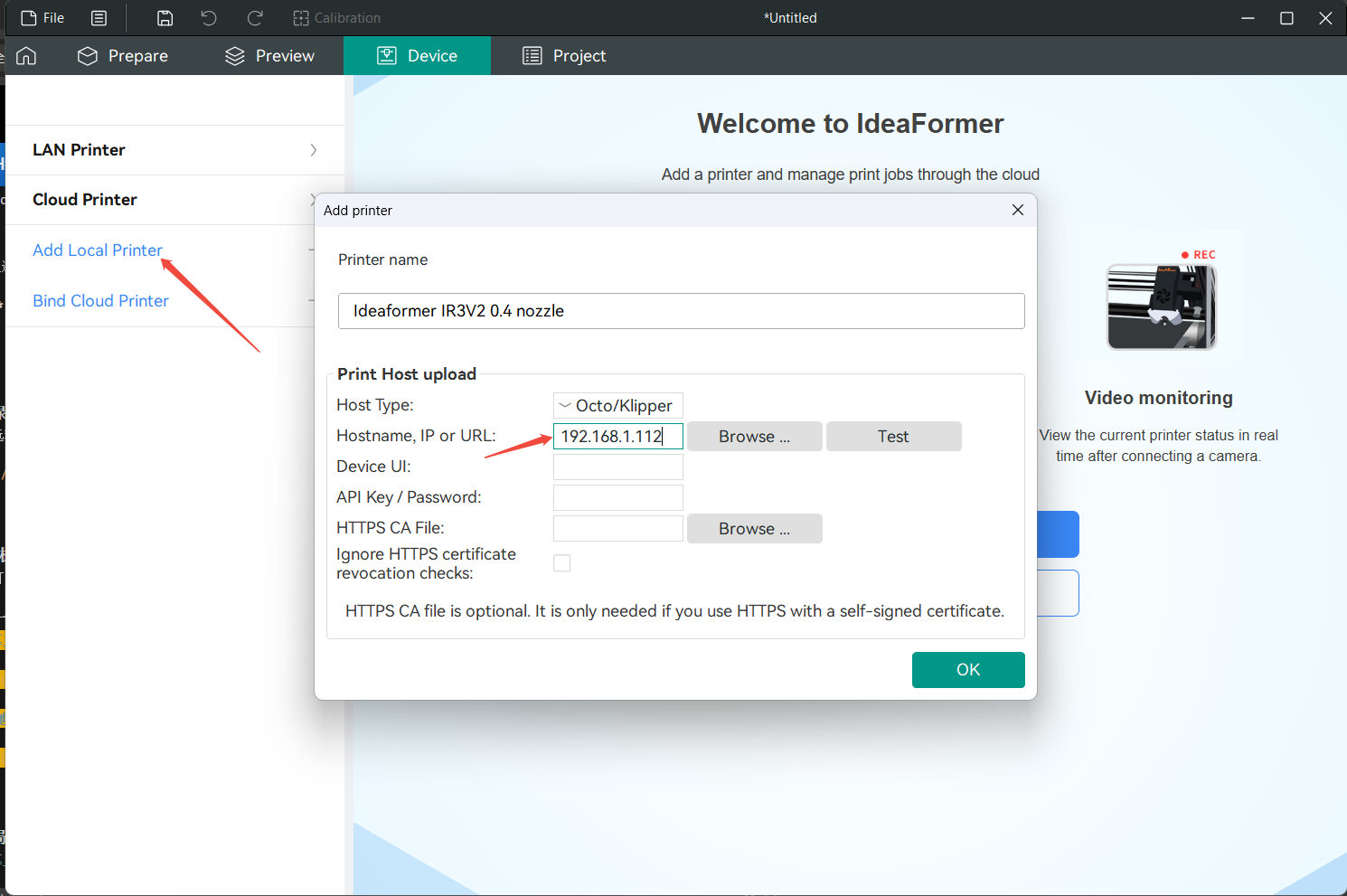The image size is (1347, 896).
Task: Minimize the application window
Action: click(x=1248, y=18)
